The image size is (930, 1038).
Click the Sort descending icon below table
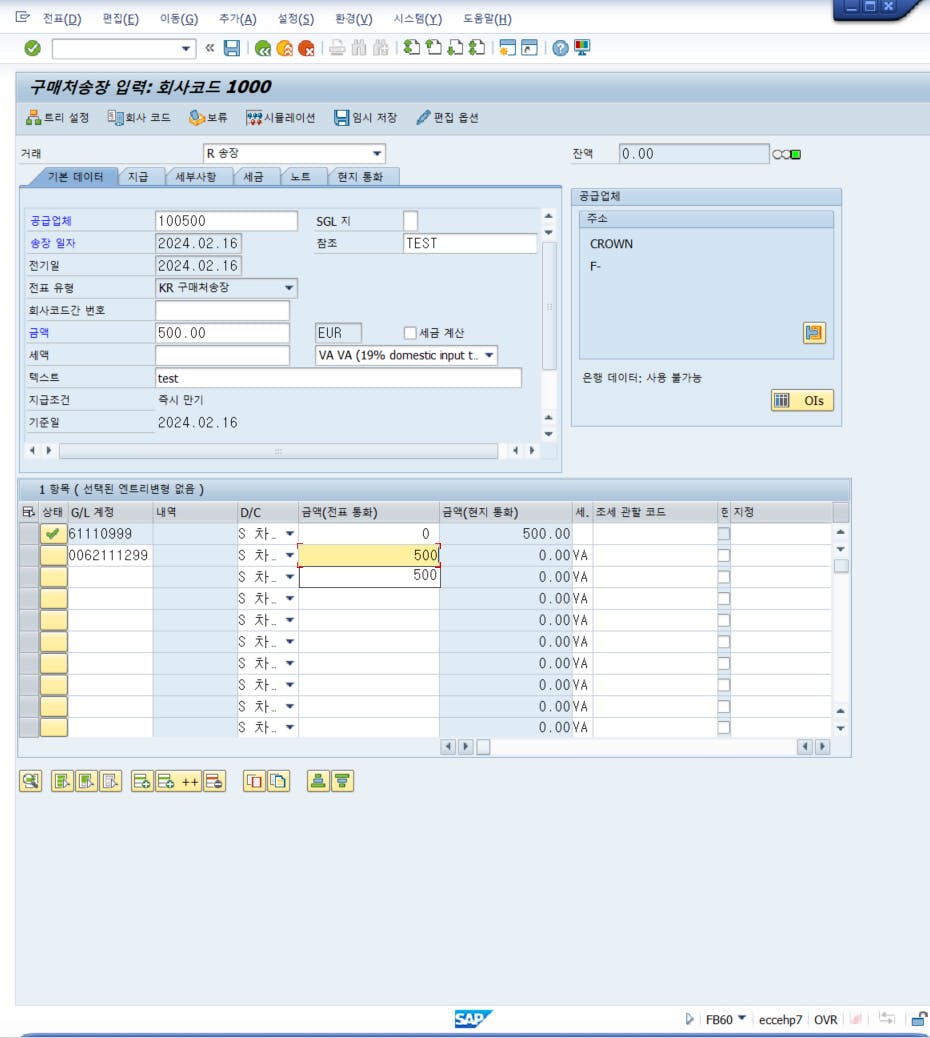pos(342,781)
